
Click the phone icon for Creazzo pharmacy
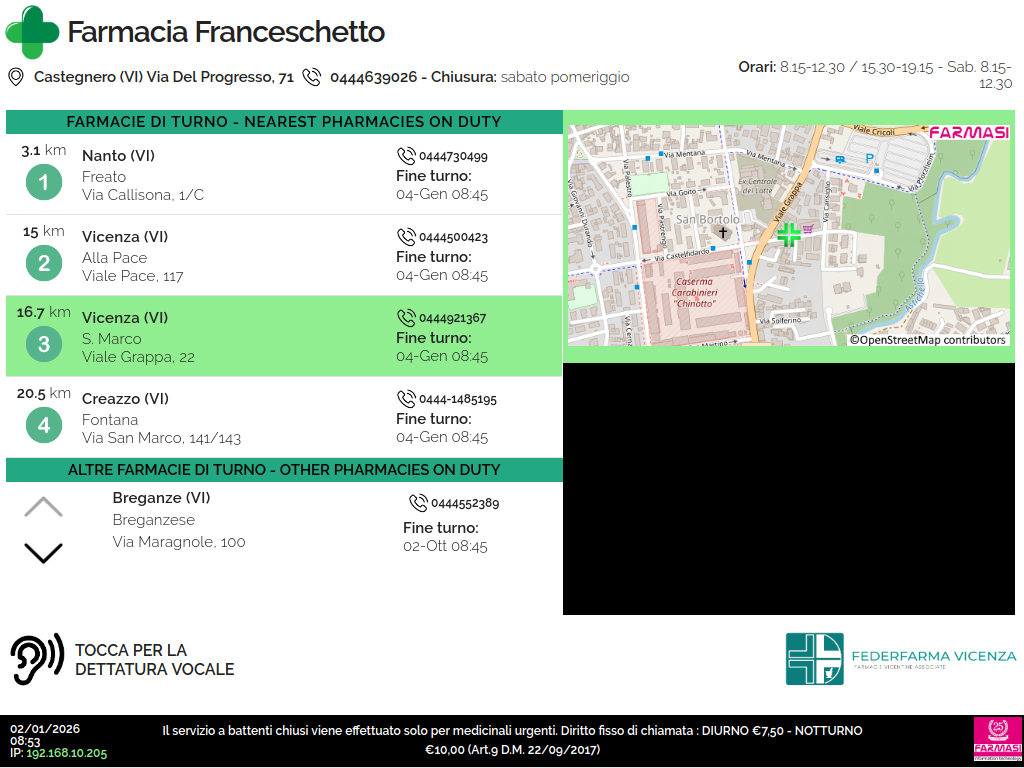pyautogui.click(x=406, y=399)
